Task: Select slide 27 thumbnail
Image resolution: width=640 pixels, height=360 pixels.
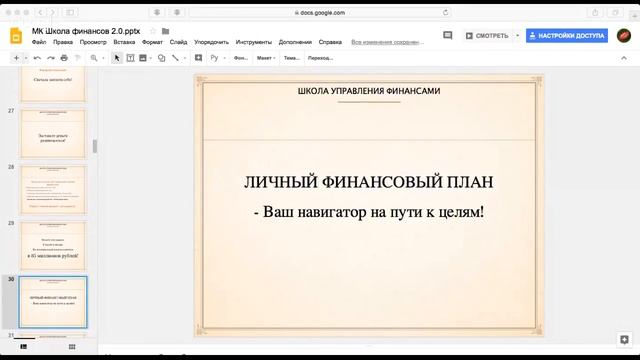Action: point(53,133)
